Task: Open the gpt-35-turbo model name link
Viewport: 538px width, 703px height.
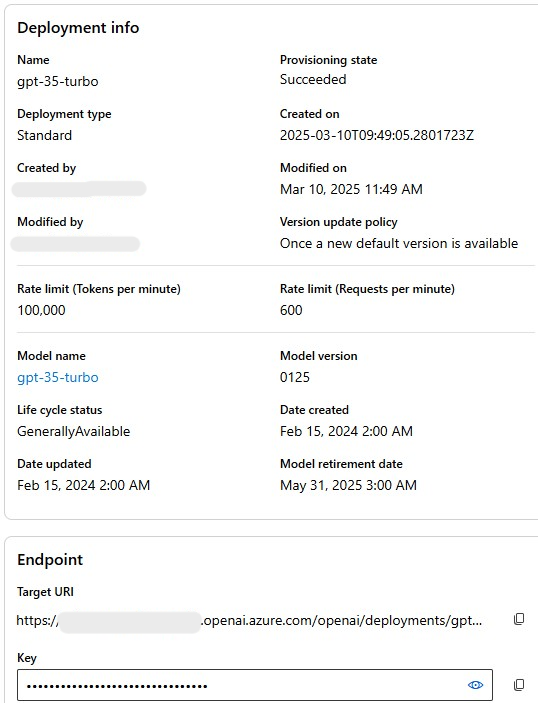Action: (57, 378)
